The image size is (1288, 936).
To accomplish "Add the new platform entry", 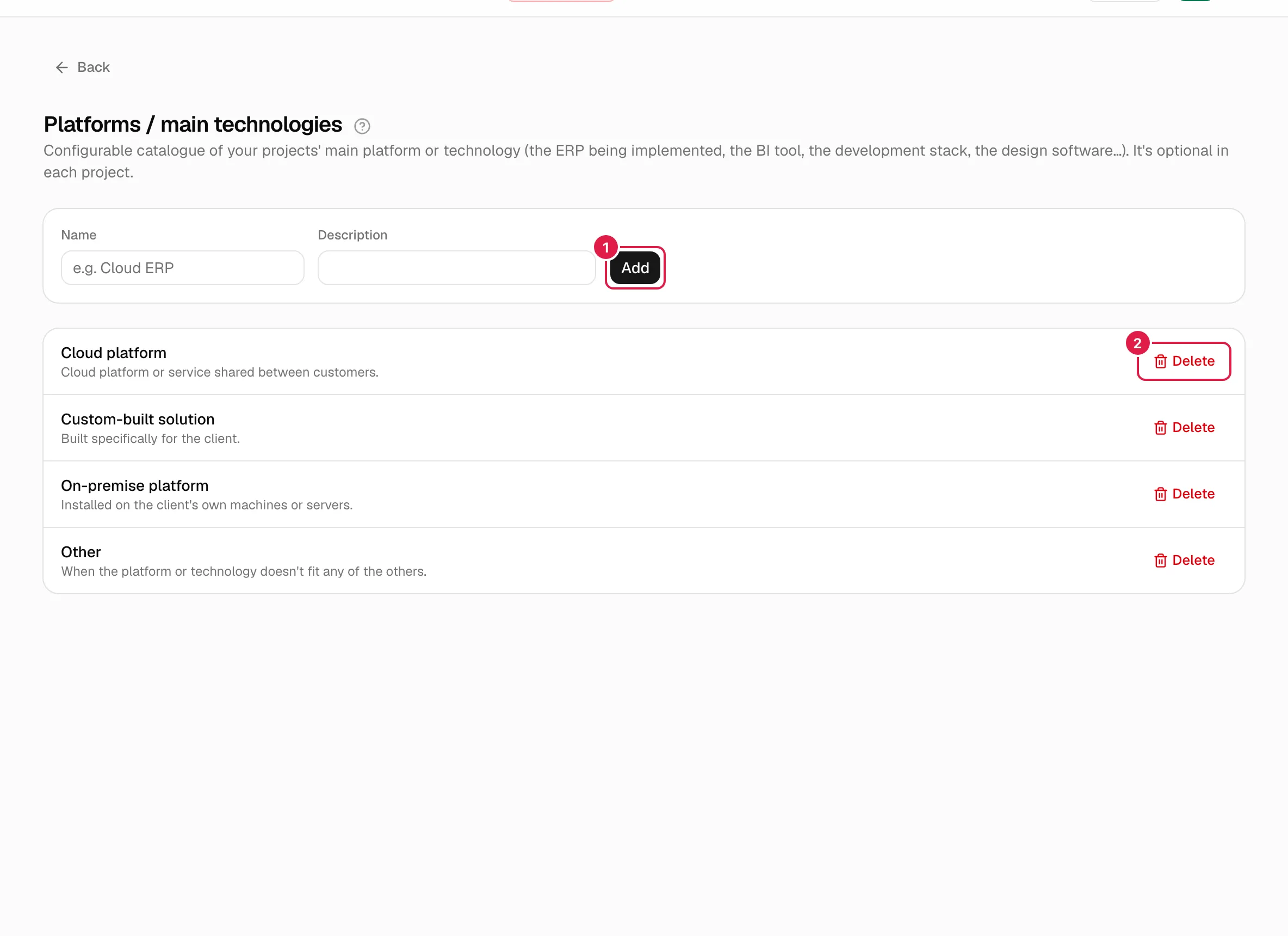I will point(635,268).
